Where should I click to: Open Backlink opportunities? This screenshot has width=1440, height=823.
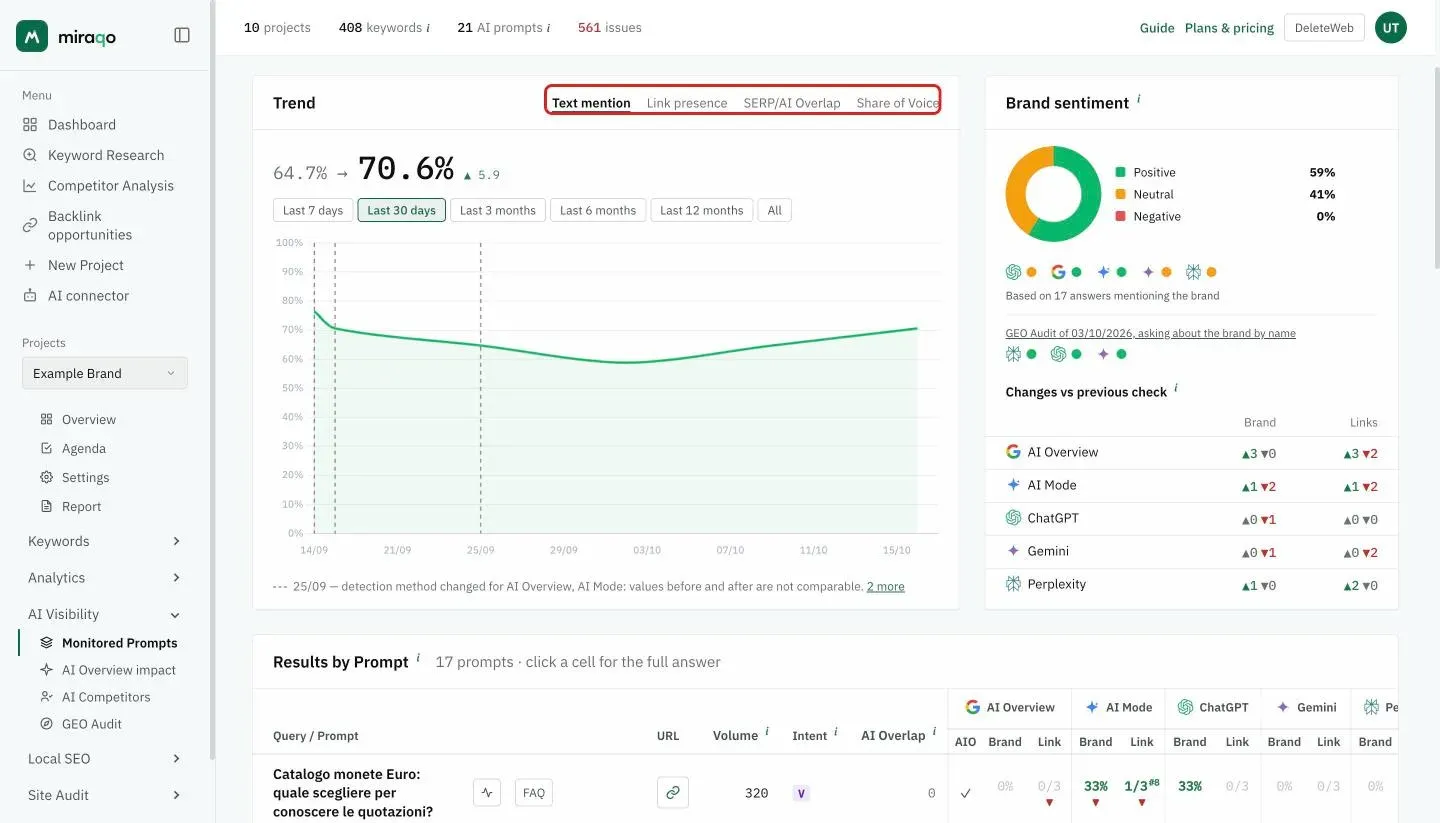[x=90, y=225]
